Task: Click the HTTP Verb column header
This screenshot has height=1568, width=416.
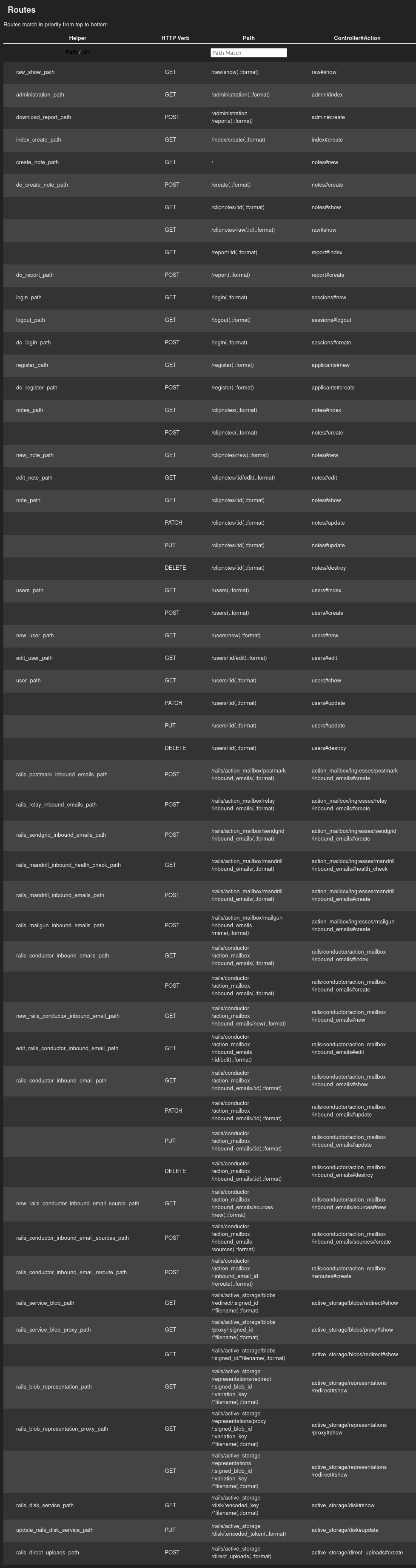Action: 175,38
